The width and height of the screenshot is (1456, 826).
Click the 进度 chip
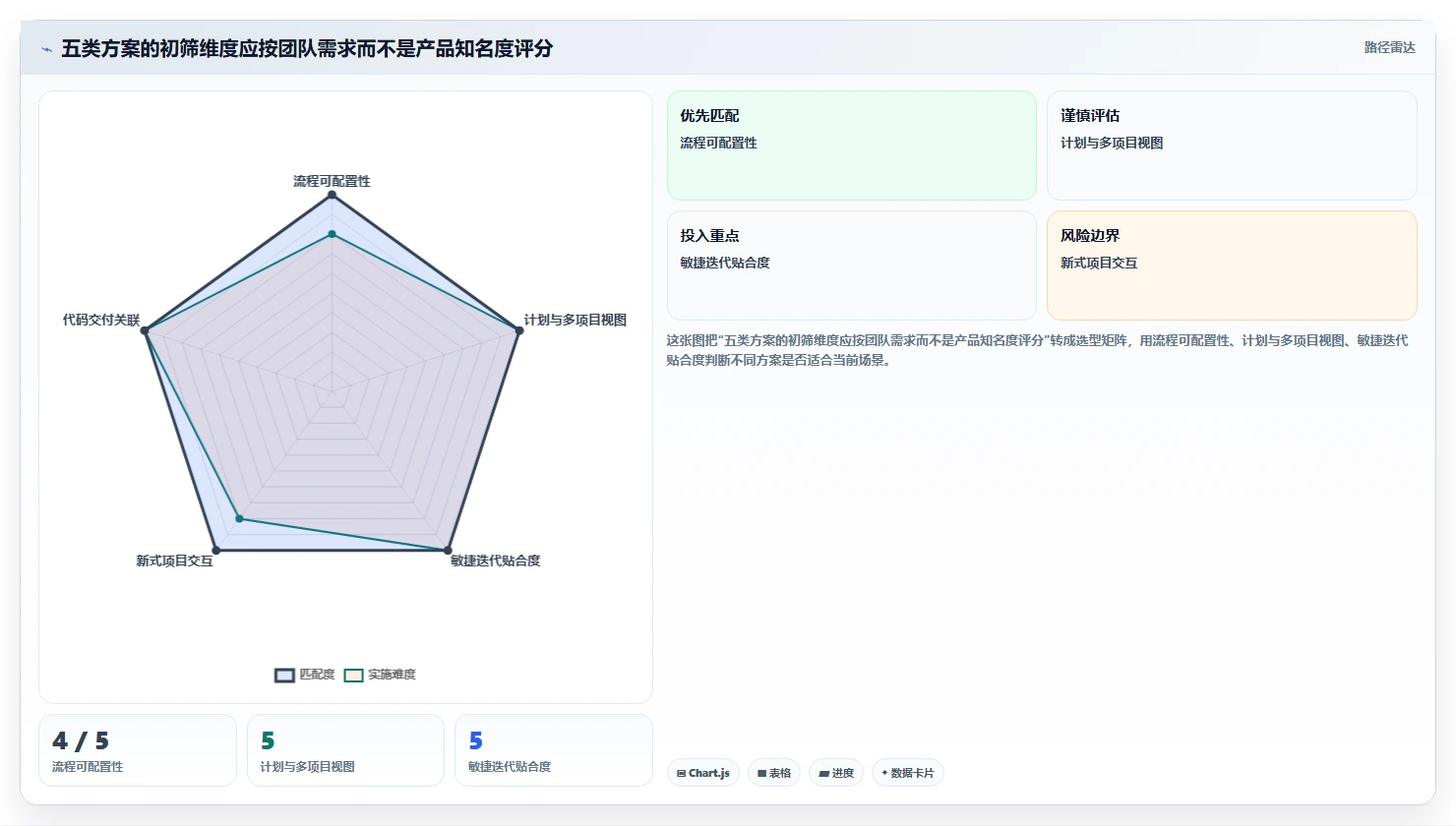click(836, 773)
